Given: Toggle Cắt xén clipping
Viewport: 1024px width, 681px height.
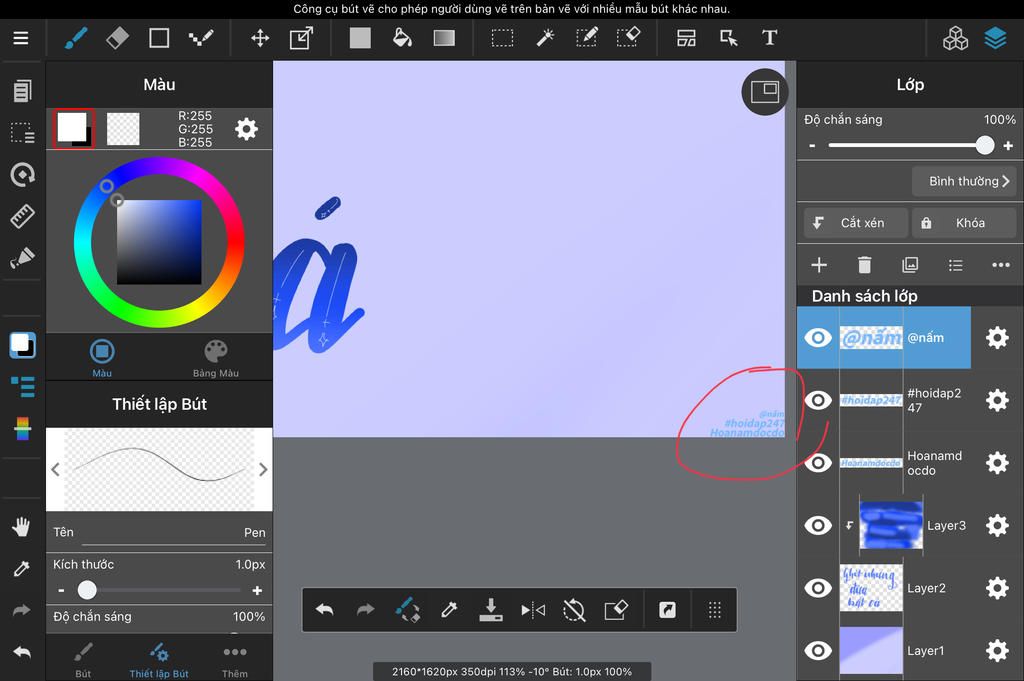Looking at the screenshot, I should 856,223.
